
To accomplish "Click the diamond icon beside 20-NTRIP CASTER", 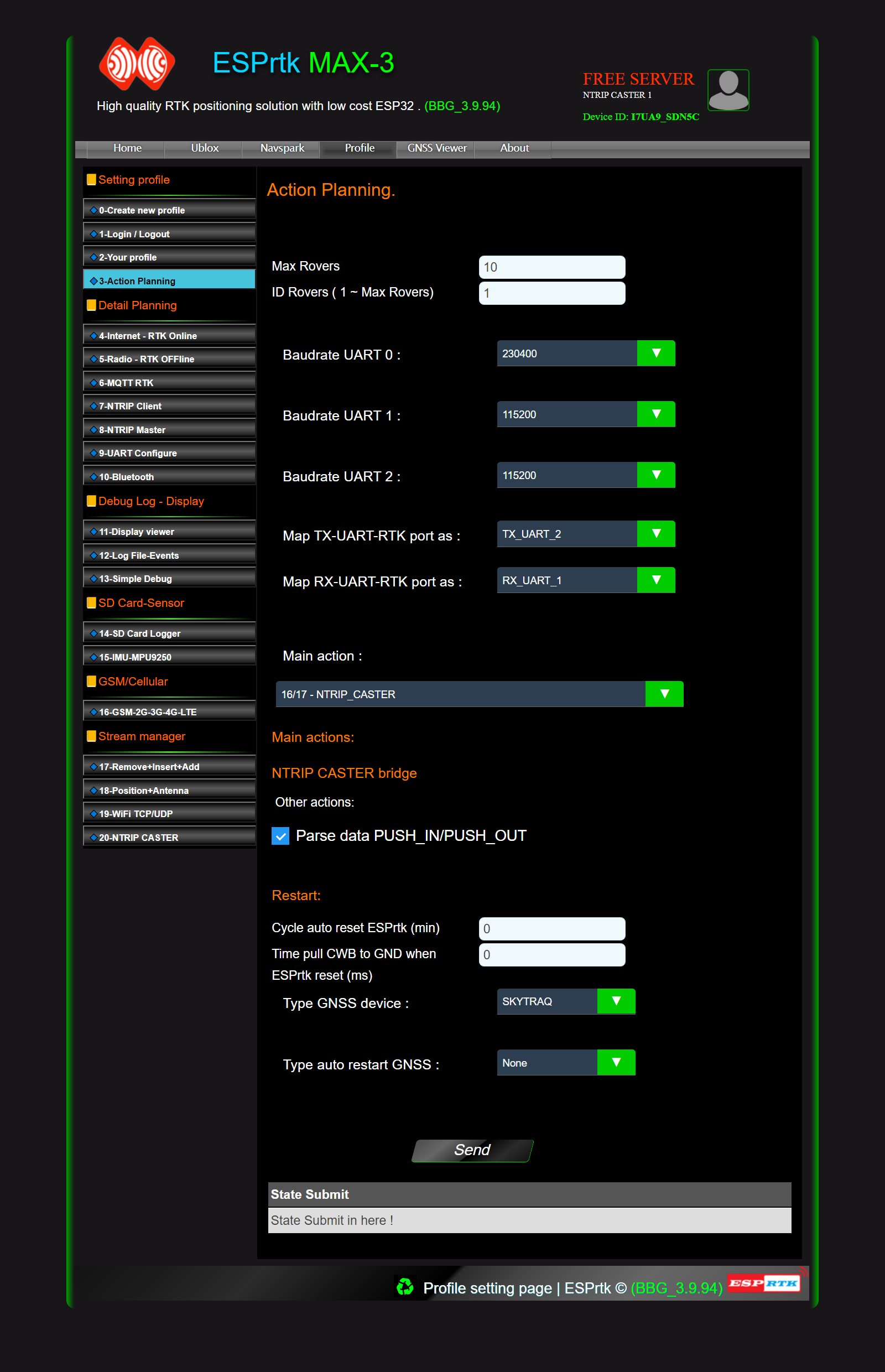I will [x=93, y=837].
